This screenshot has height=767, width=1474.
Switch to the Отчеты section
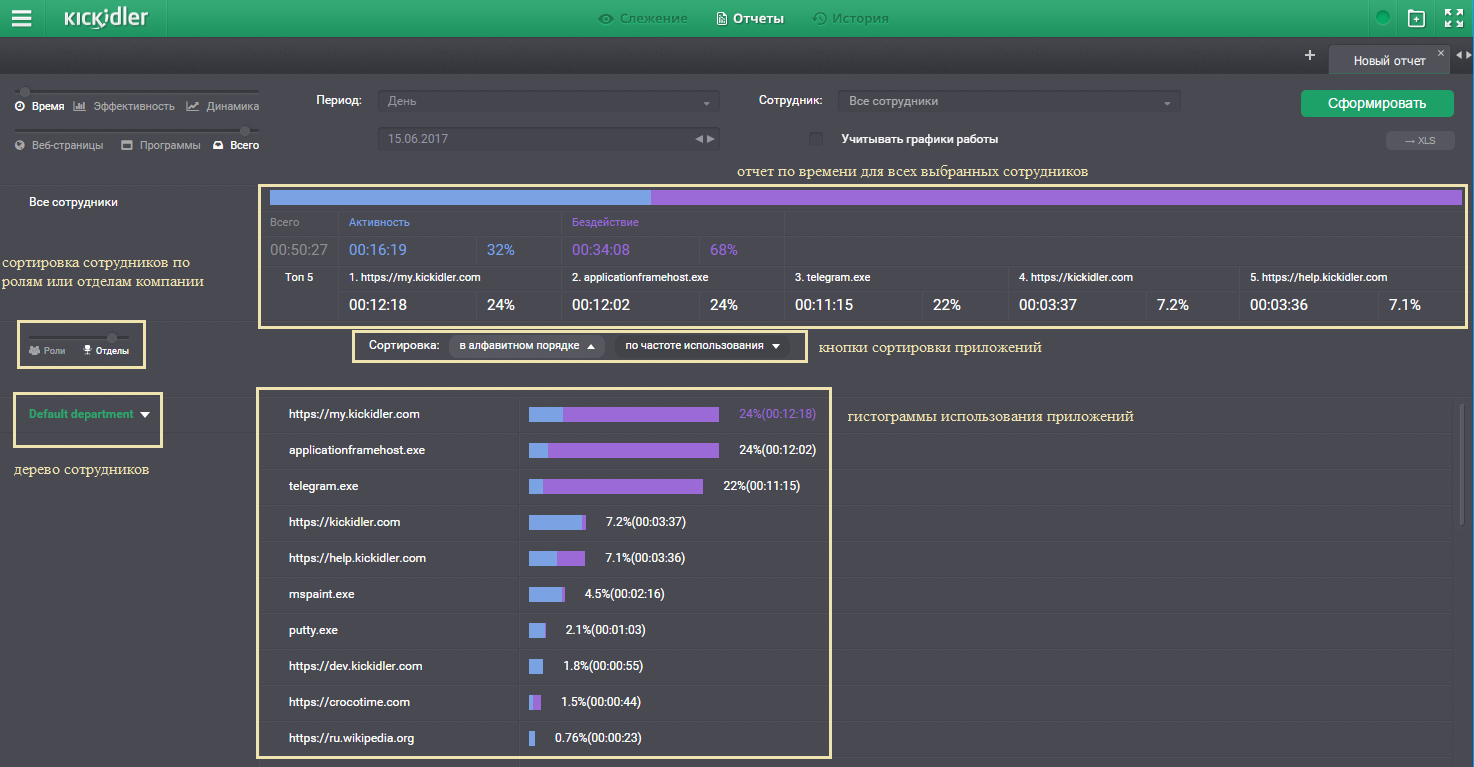pyautogui.click(x=750, y=18)
